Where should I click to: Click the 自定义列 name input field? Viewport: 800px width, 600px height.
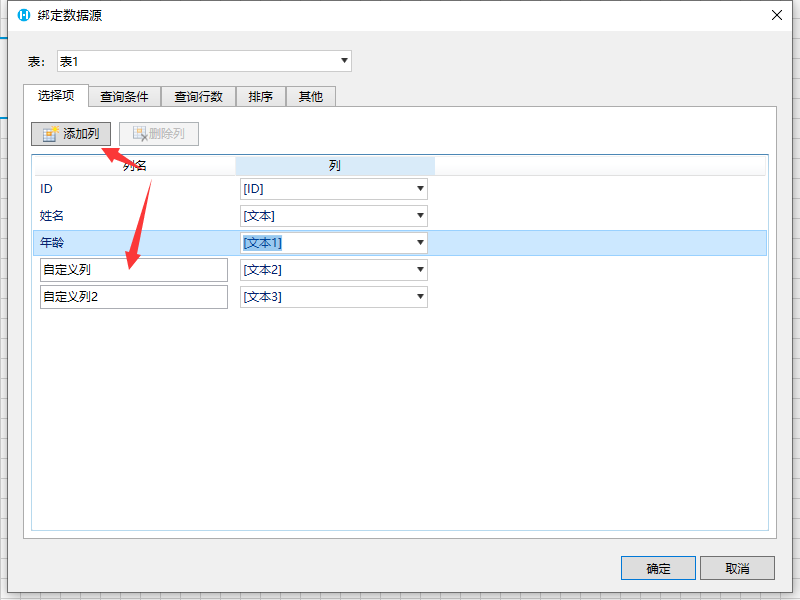tap(134, 270)
